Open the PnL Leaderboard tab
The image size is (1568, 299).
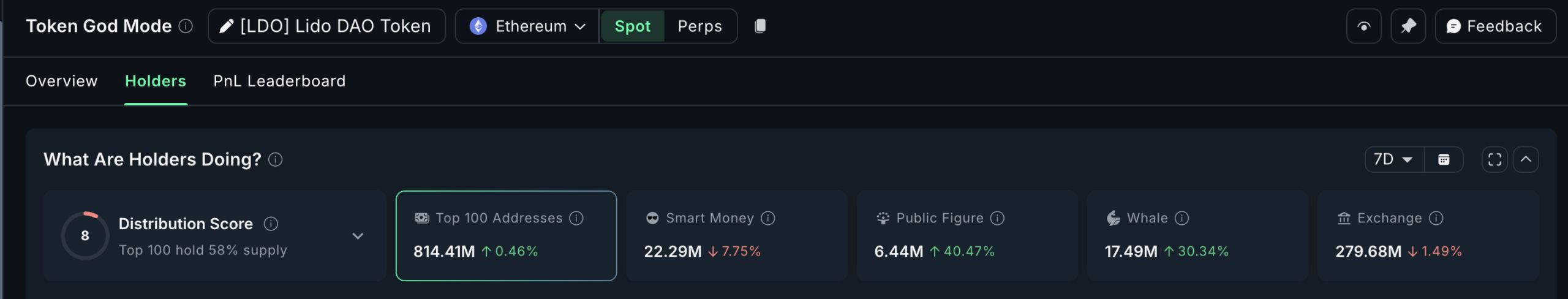click(279, 81)
